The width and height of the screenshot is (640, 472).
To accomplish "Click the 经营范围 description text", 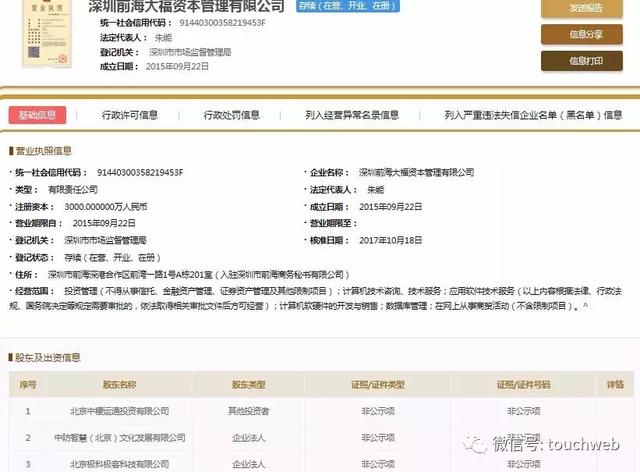I will 315,298.
